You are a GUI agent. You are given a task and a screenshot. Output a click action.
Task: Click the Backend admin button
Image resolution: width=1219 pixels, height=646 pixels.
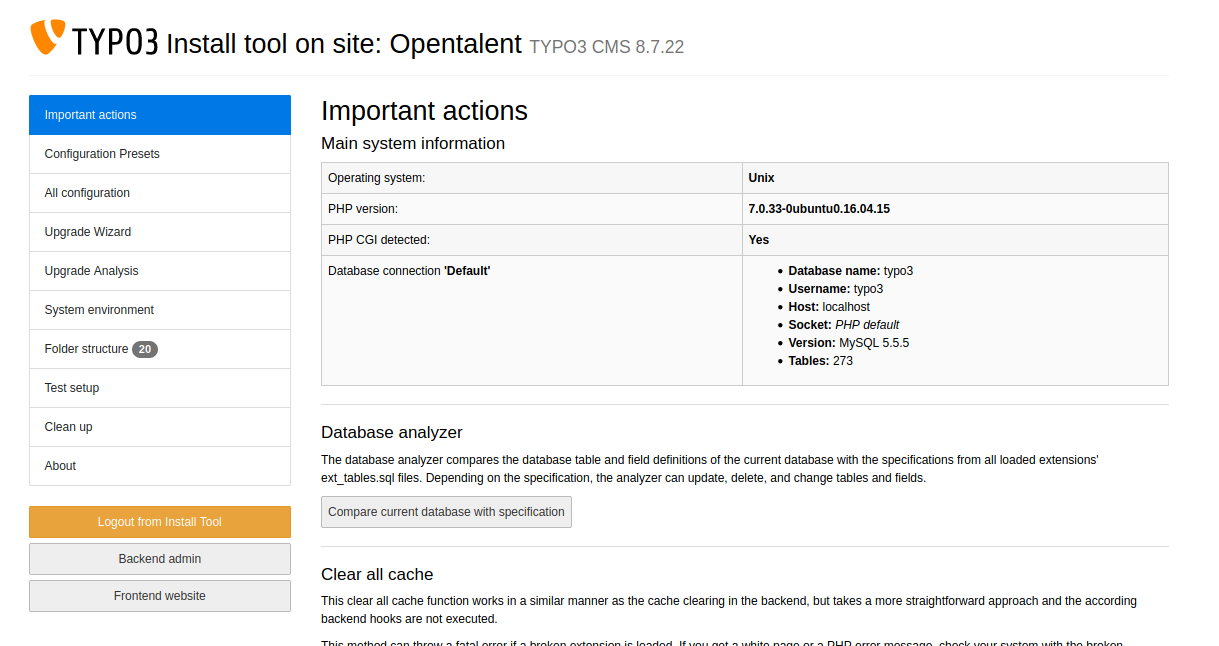[x=160, y=559]
